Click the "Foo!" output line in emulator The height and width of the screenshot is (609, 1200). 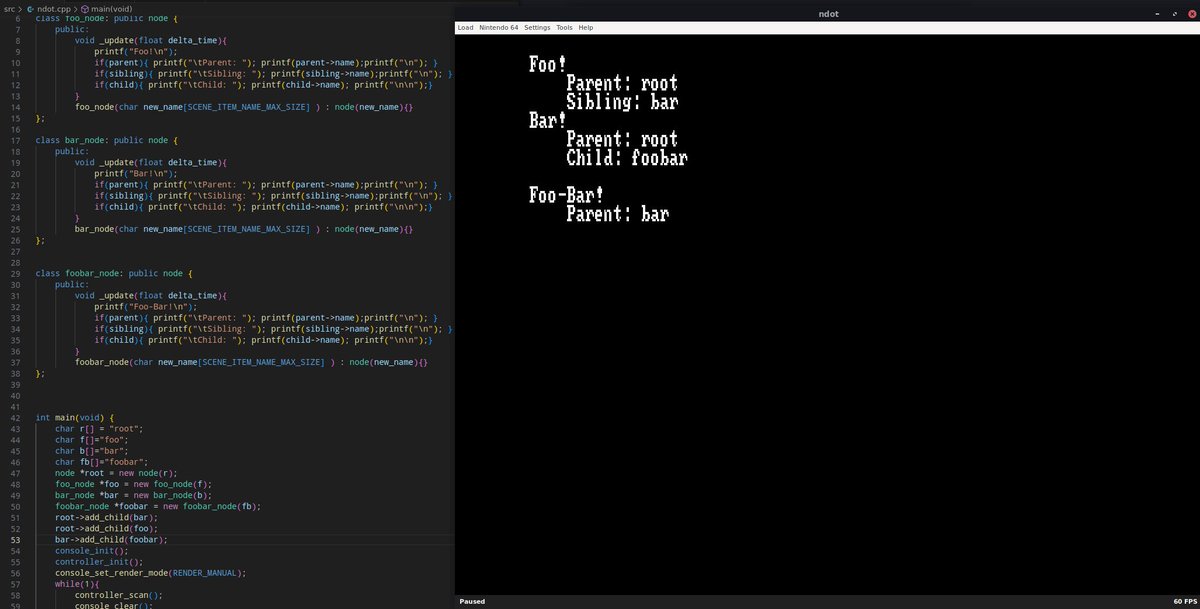(x=547, y=65)
